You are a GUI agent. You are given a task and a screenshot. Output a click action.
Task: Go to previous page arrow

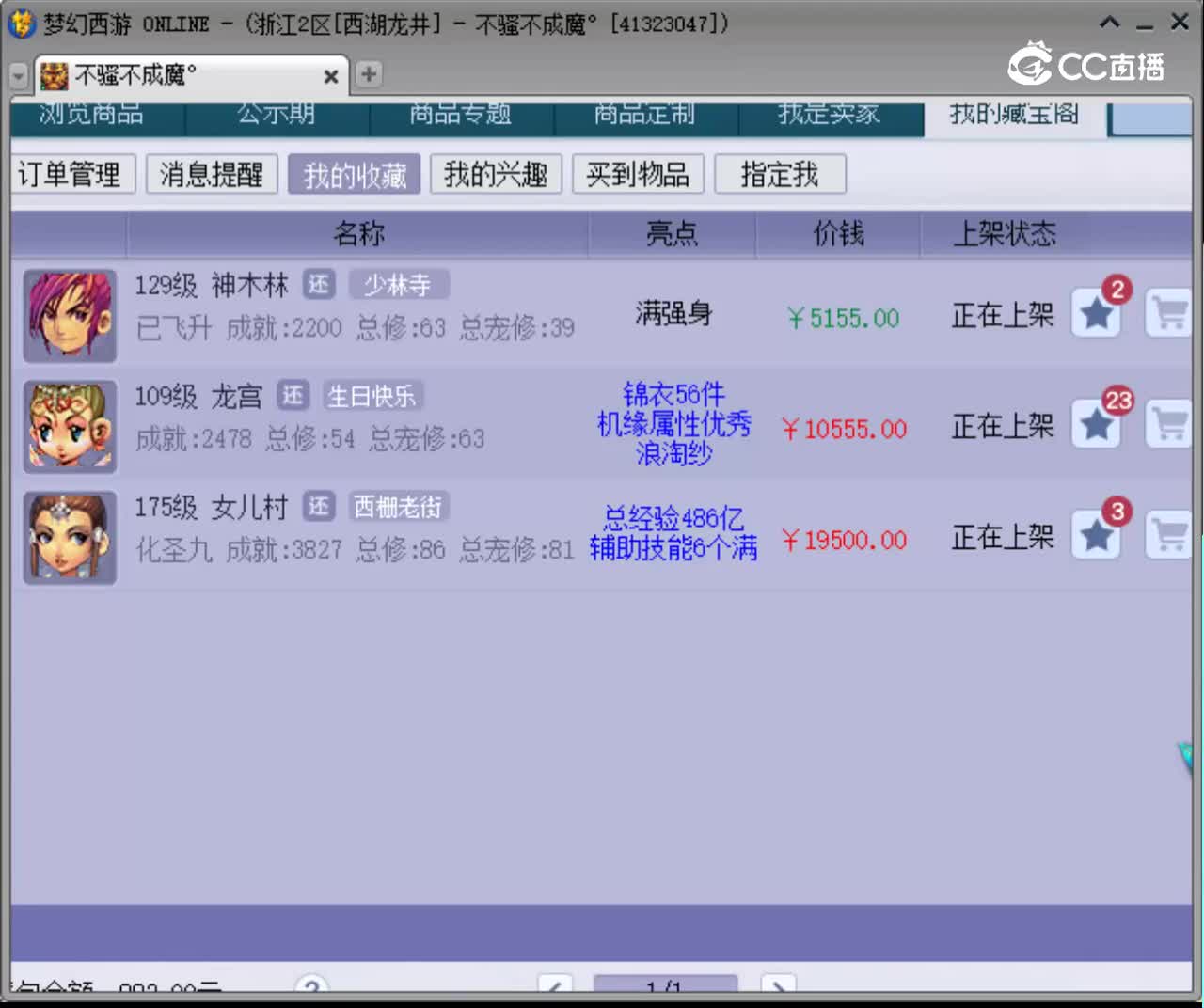[555, 984]
